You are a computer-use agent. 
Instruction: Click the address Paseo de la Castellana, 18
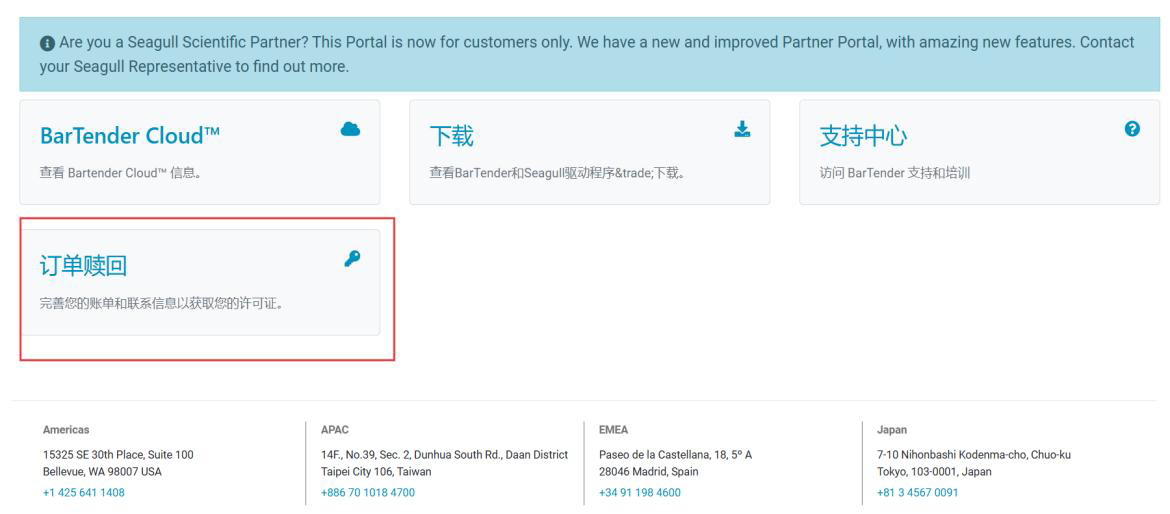pos(675,454)
